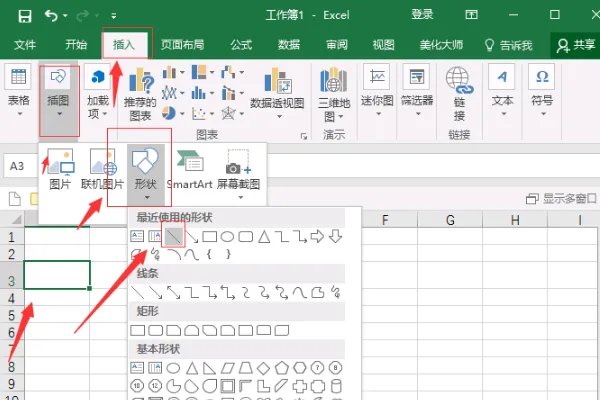Open the 表格 dropdown button
Image resolution: width=600 pixels, height=400 pixels.
click(x=18, y=92)
